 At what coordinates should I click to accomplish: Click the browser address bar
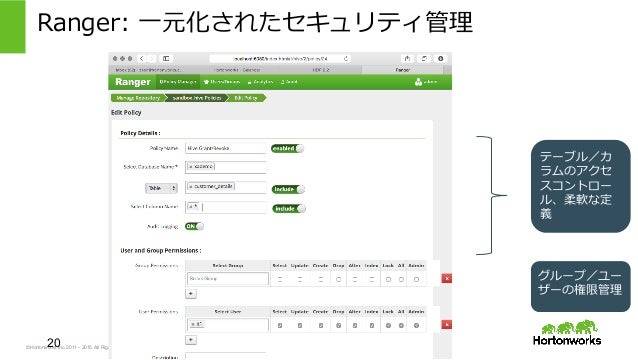(x=280, y=59)
